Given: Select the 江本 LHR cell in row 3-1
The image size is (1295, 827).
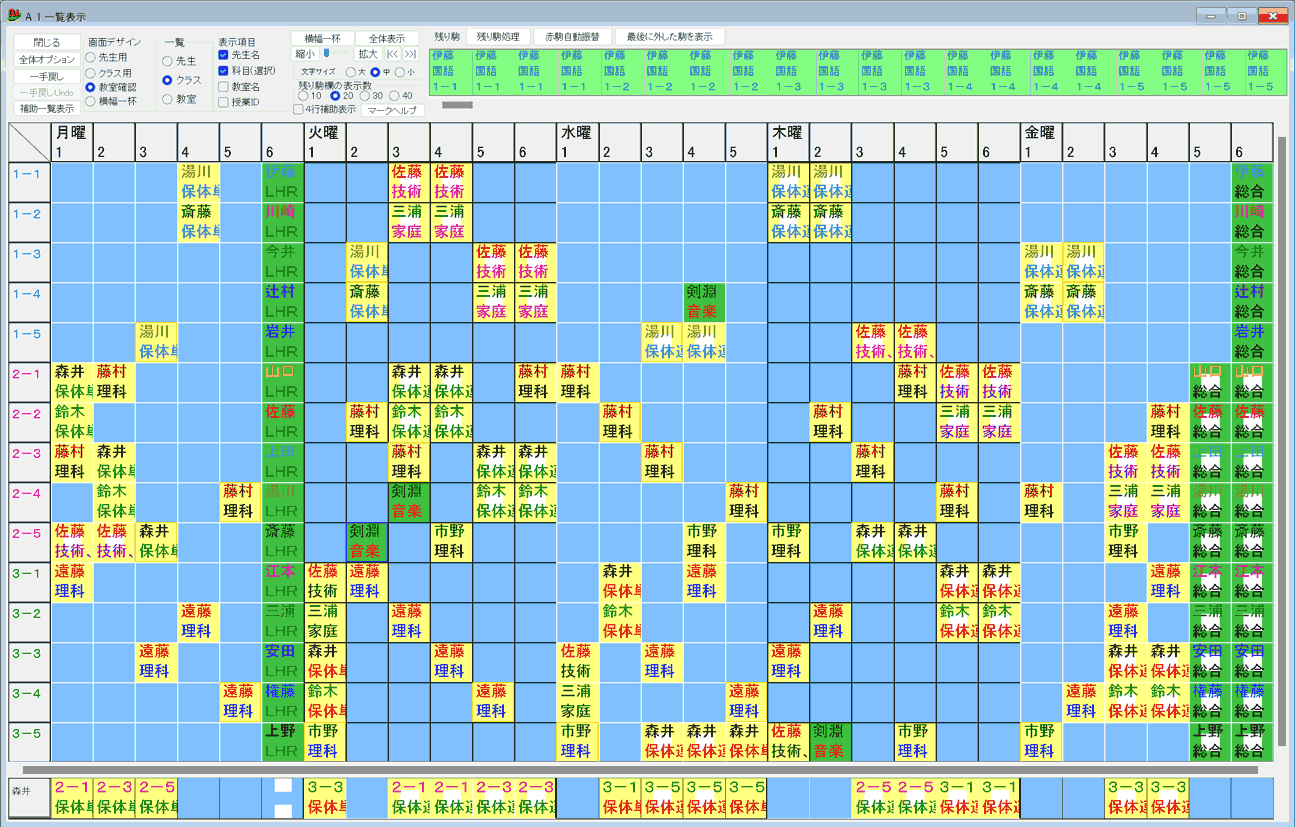Looking at the screenshot, I should pos(283,582).
